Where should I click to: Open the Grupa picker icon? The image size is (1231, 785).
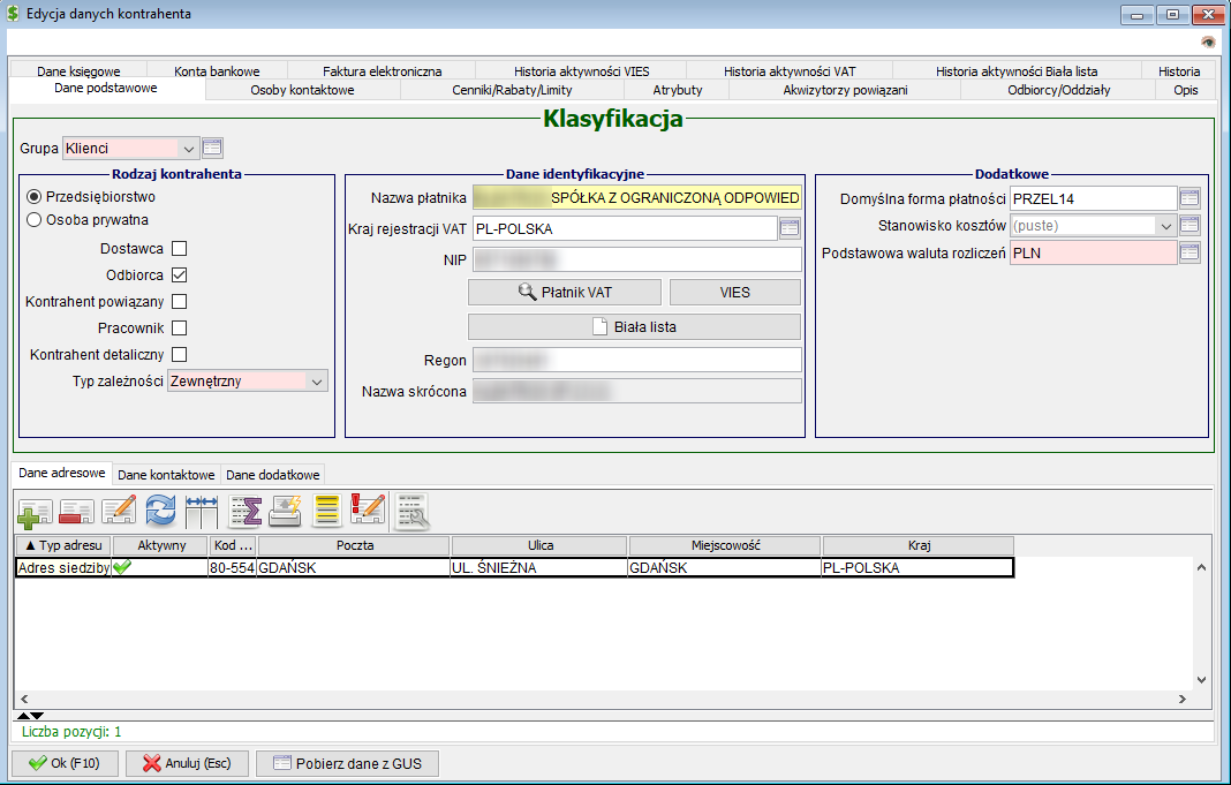[212, 148]
